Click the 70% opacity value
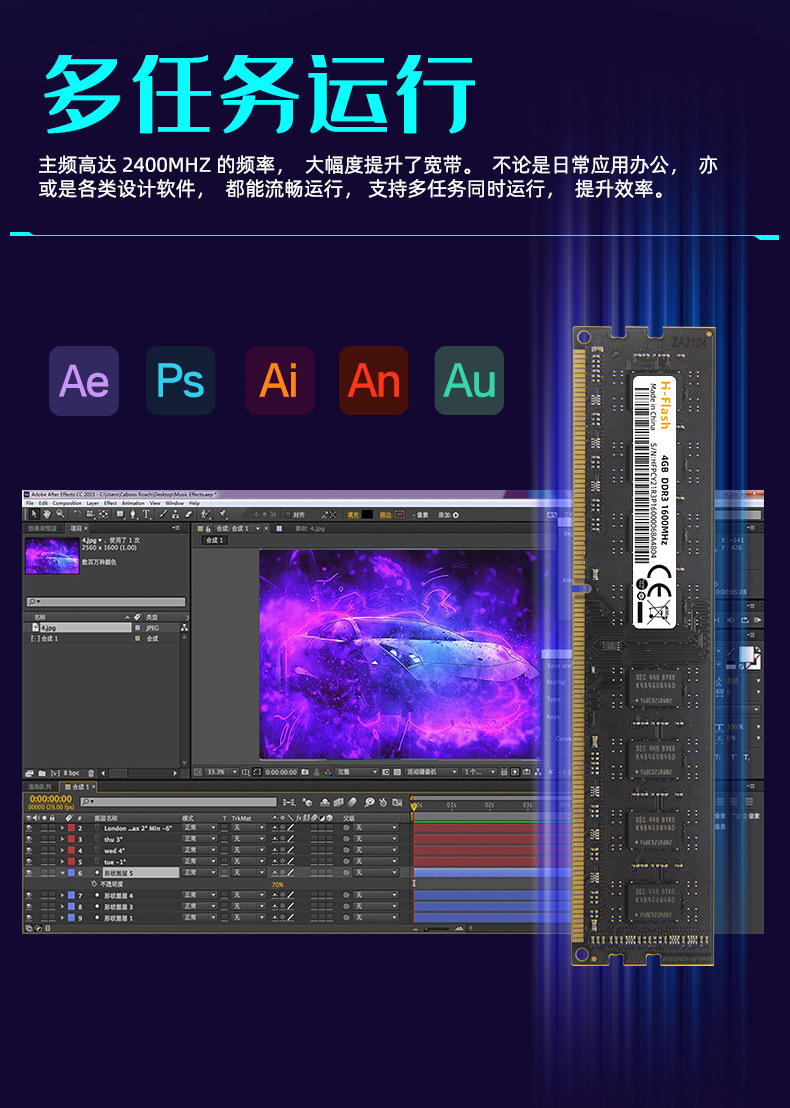The width and height of the screenshot is (790, 1108). point(278,885)
